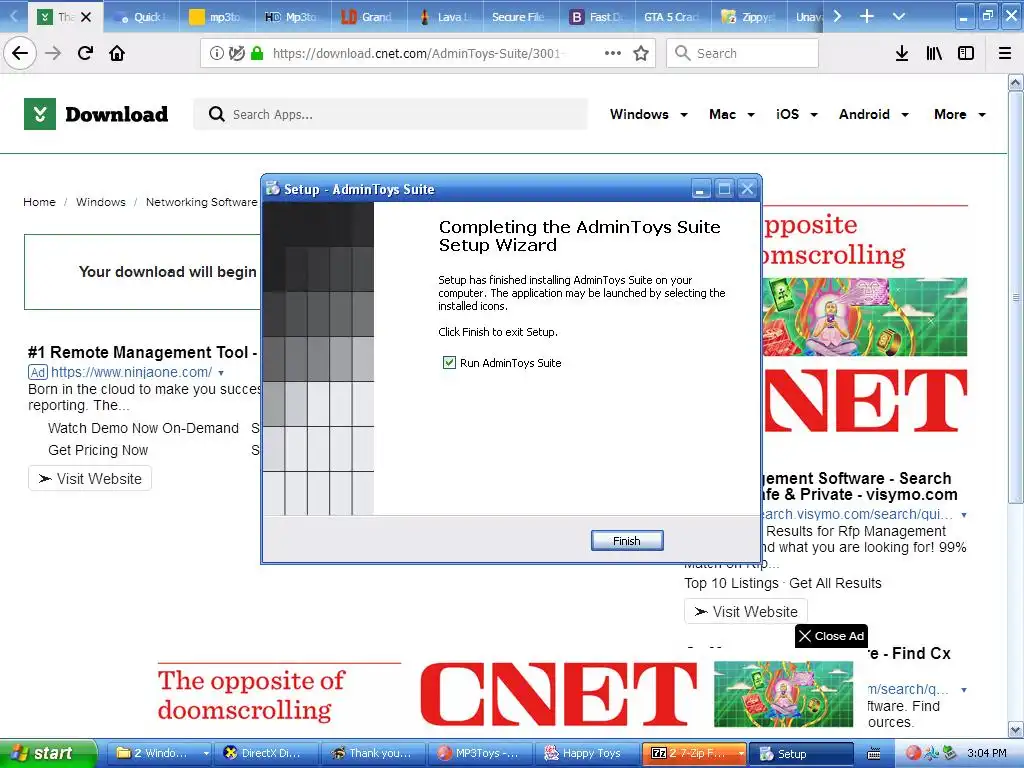Click the green padlock security icon

257,53
